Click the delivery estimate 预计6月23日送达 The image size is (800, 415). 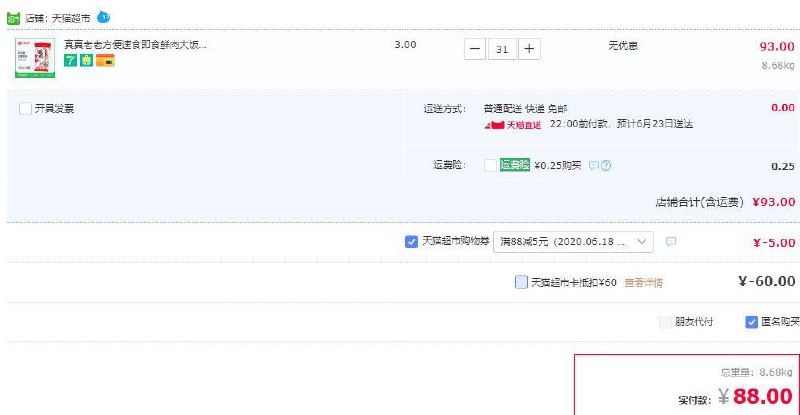click(x=655, y=124)
